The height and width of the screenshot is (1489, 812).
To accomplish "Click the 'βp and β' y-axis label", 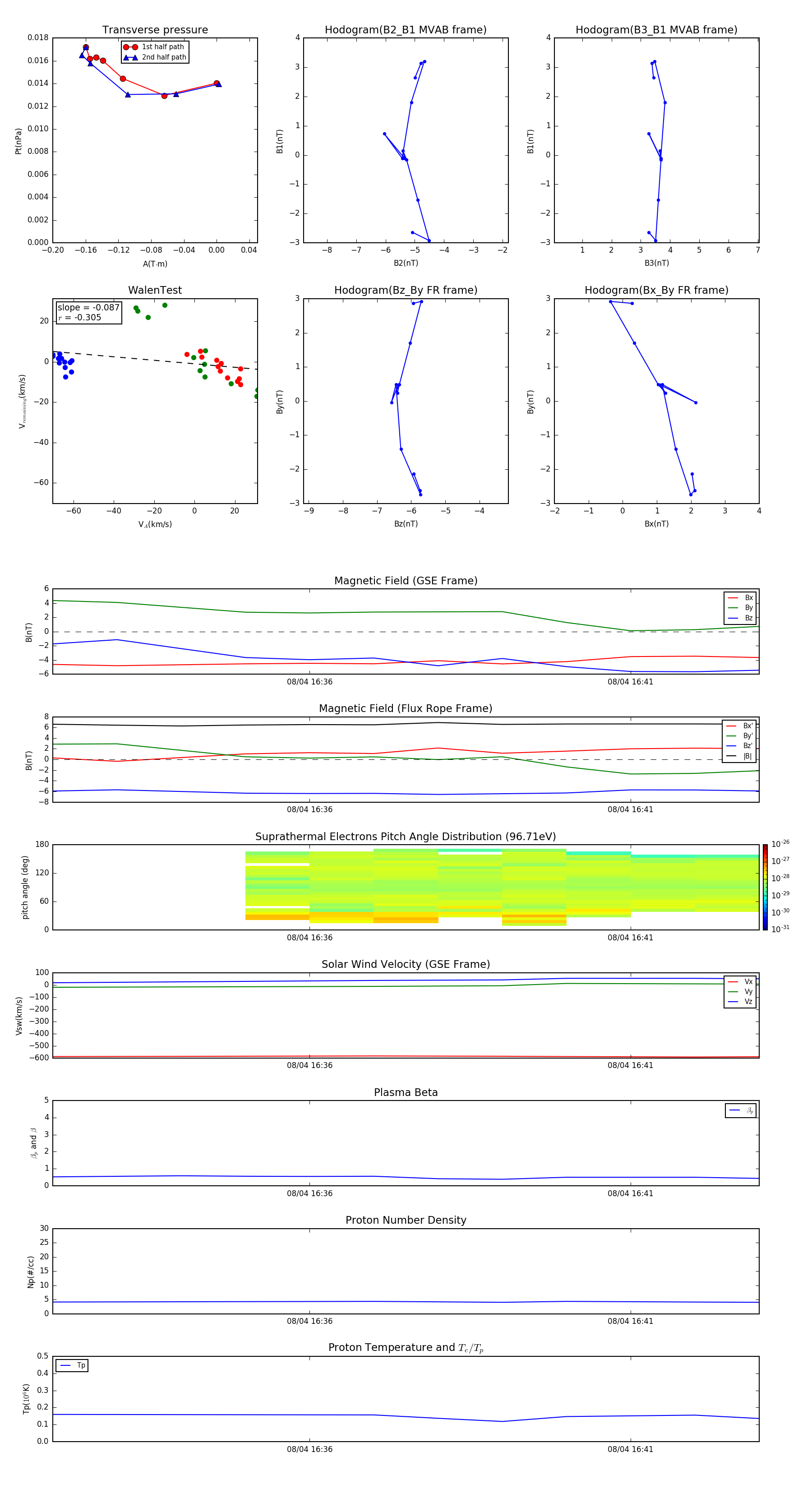I will pyautogui.click(x=33, y=1143).
